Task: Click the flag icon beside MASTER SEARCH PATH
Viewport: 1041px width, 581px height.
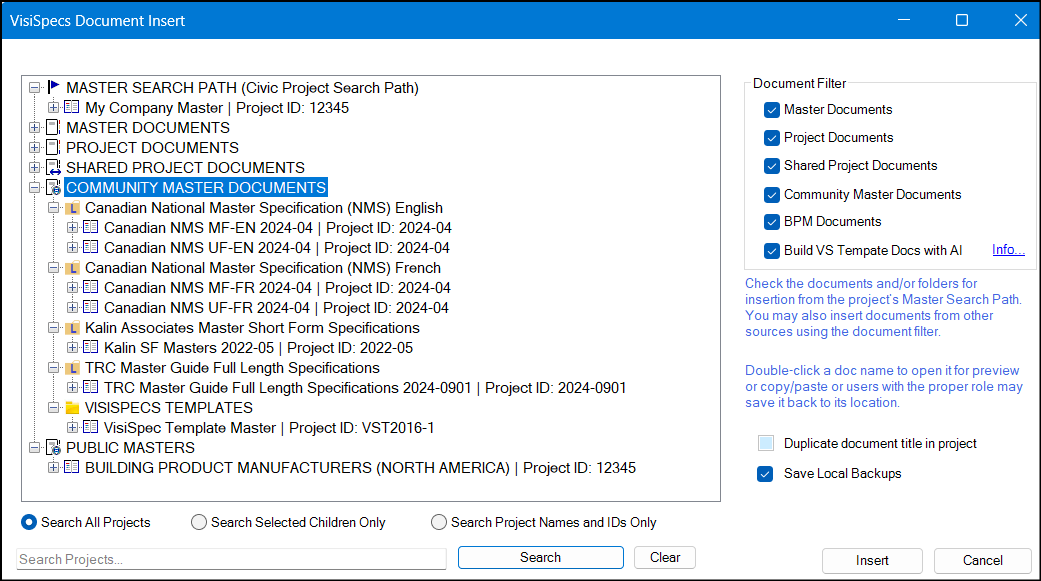Action: pos(53,88)
